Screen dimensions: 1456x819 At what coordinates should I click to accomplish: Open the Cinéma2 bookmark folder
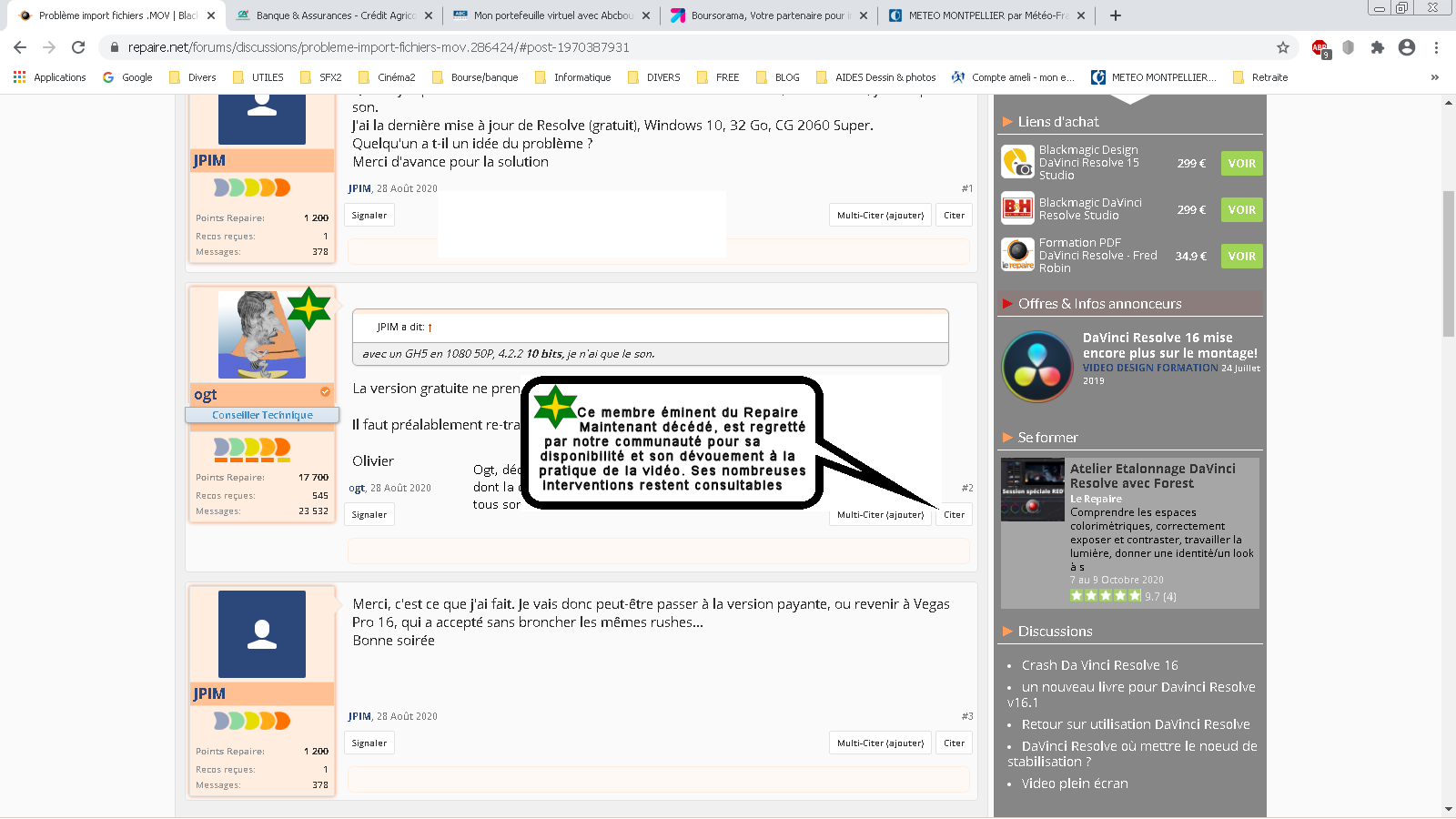pos(387,77)
